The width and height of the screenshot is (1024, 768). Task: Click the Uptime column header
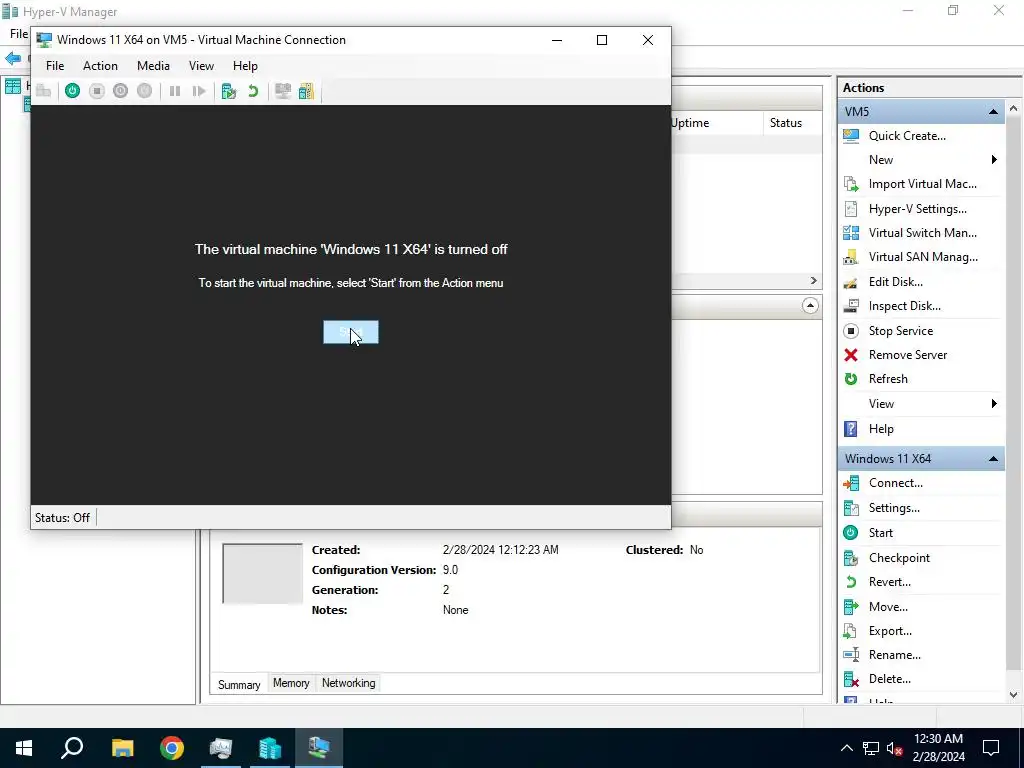click(x=716, y=123)
